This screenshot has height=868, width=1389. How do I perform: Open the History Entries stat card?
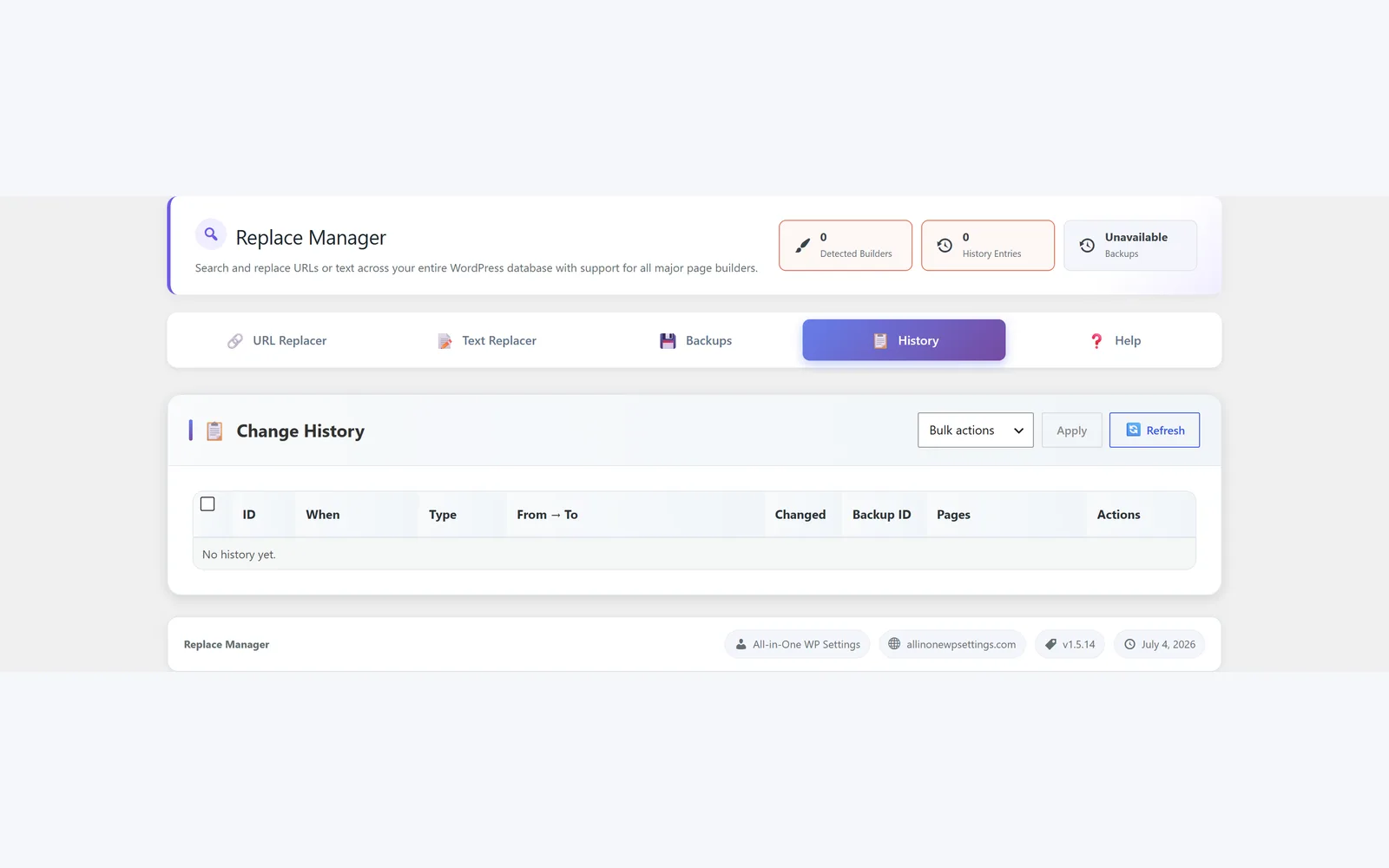[x=987, y=245]
